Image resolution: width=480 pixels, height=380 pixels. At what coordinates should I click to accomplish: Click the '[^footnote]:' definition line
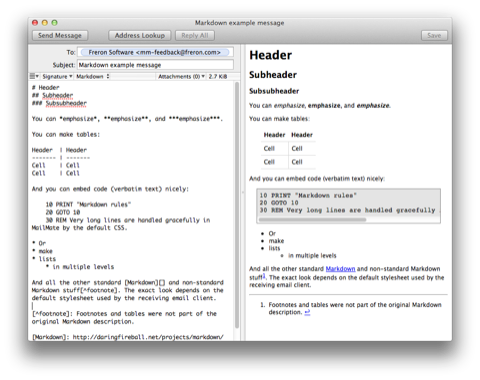(124, 314)
